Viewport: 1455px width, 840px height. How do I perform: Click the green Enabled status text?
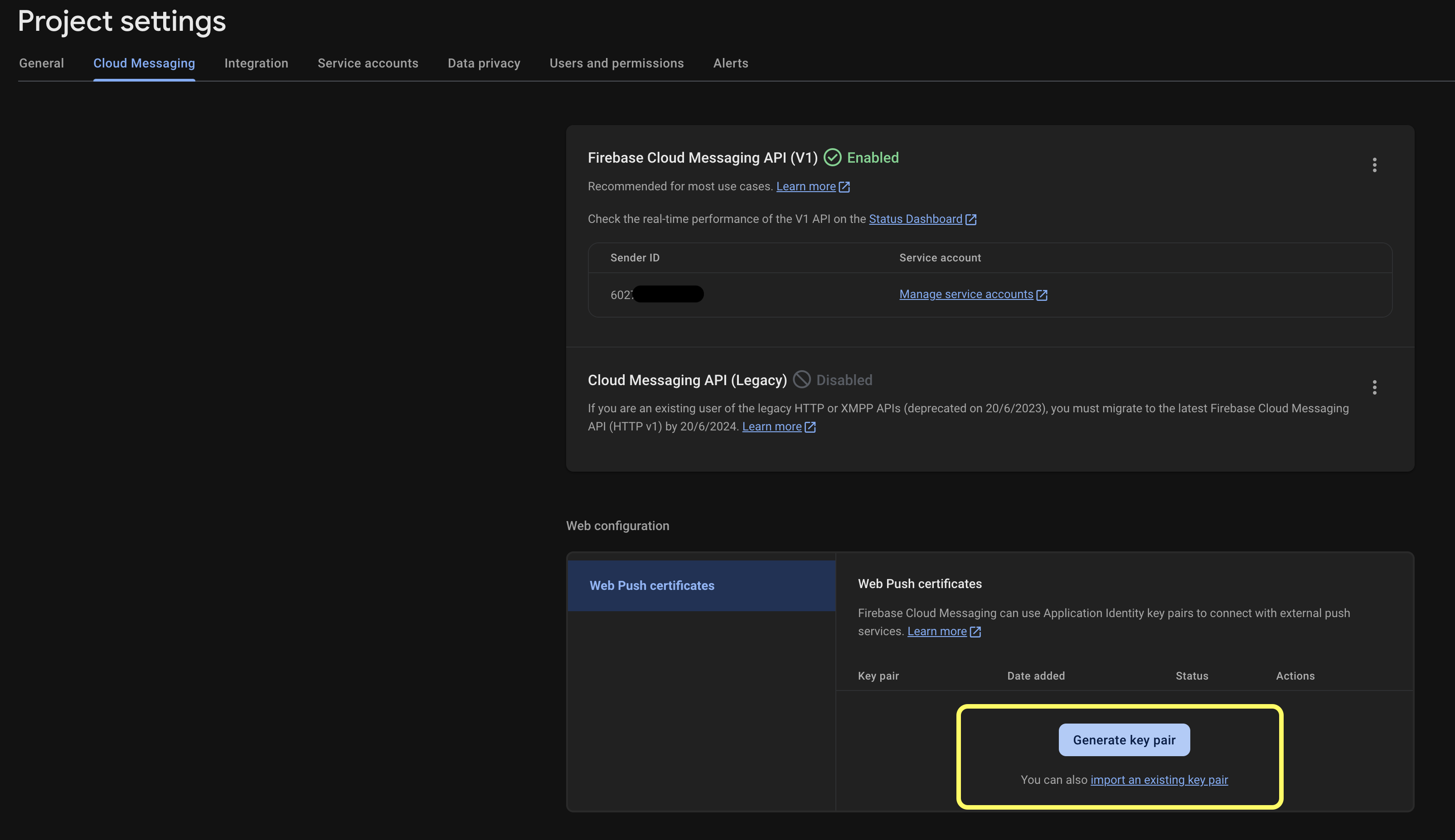tap(873, 158)
